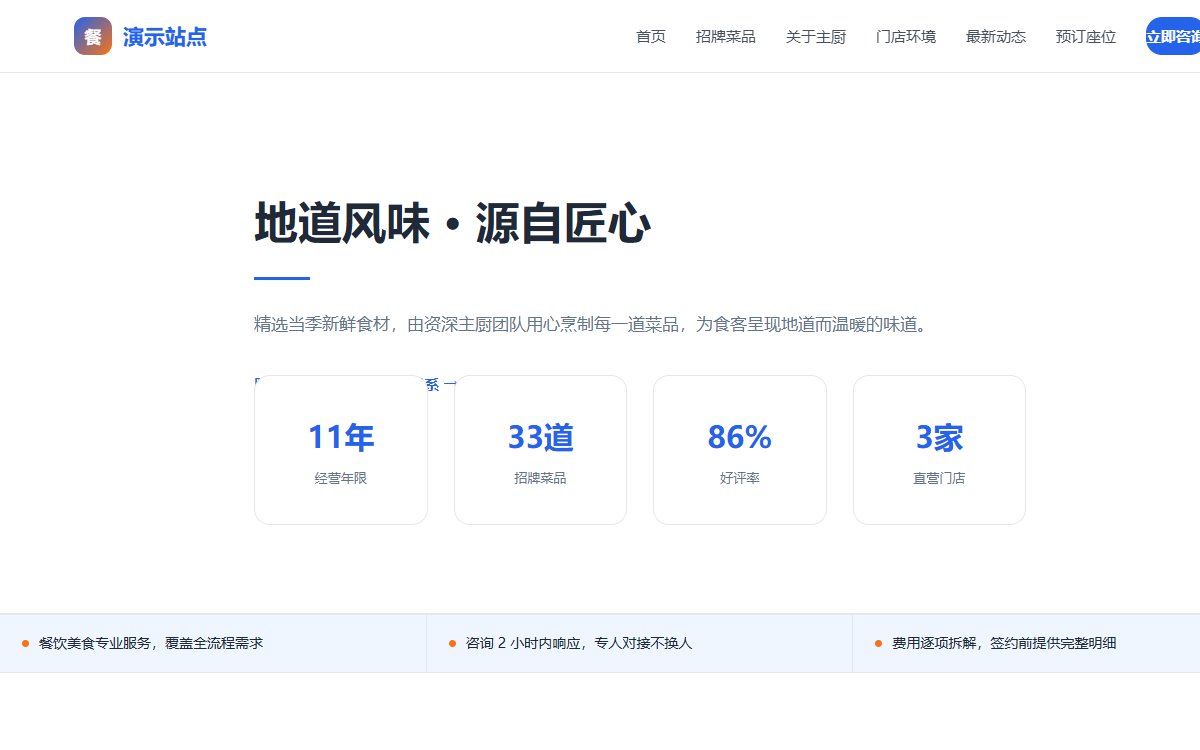The width and height of the screenshot is (1200, 750).
Task: Click the 招牌菜品 label under 33道
Action: [x=541, y=478]
